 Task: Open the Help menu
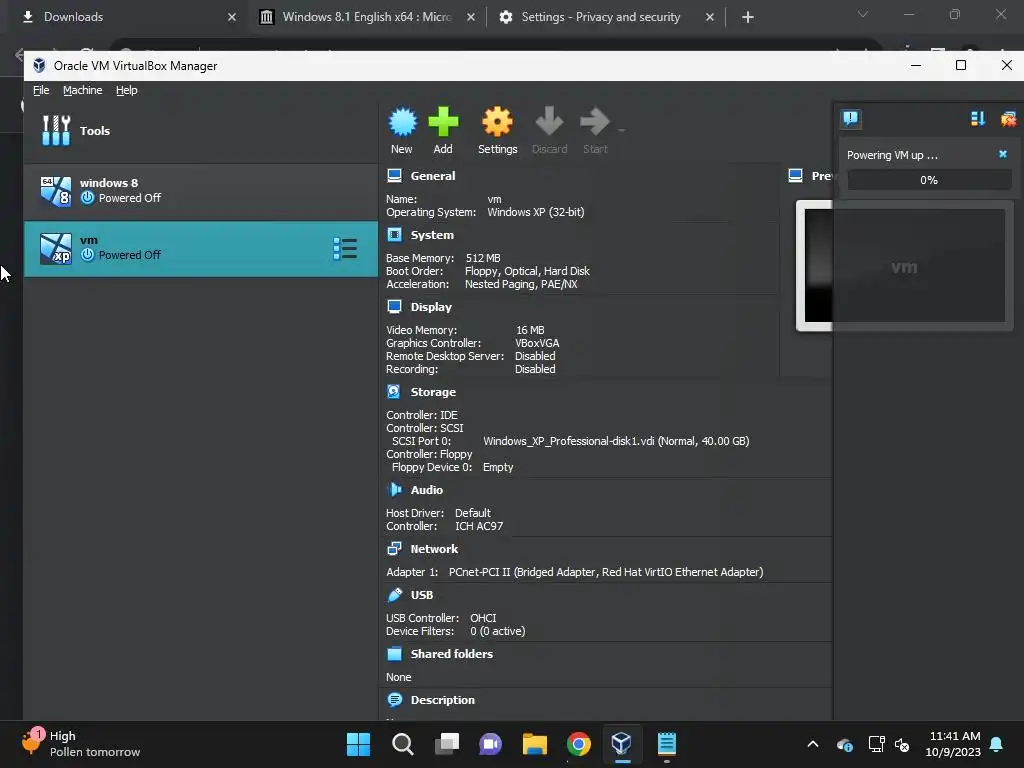pos(127,90)
